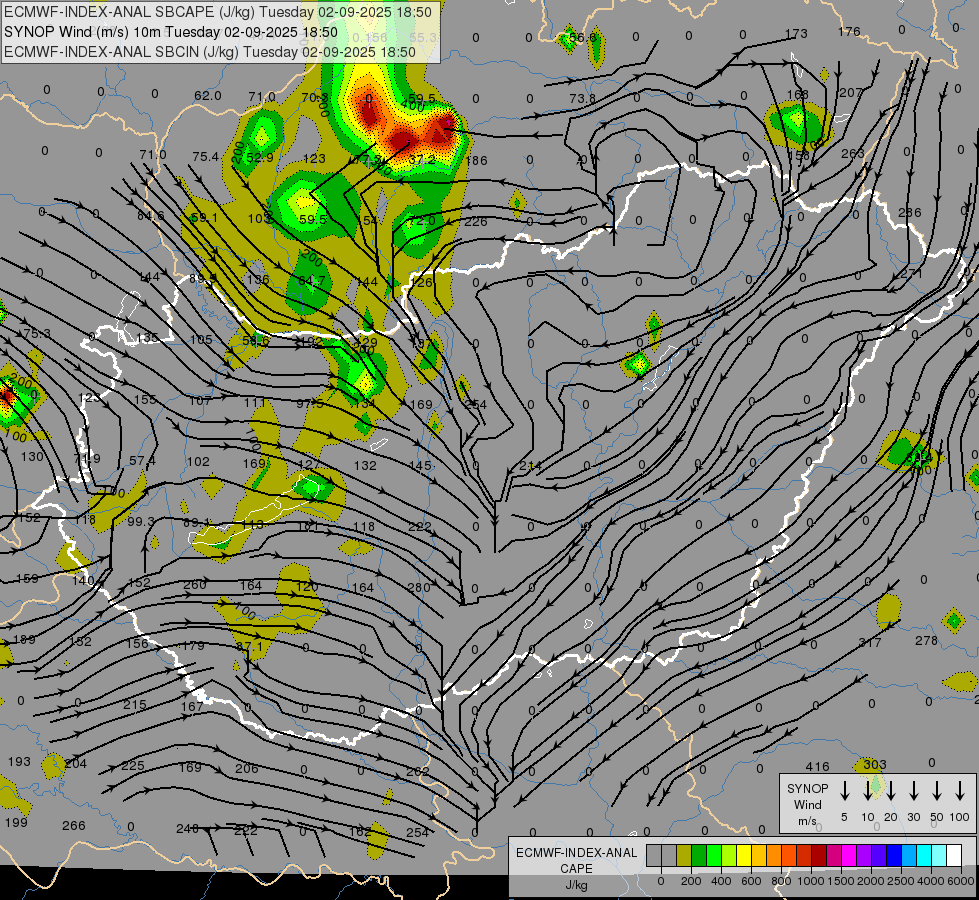Click the map value 271

[x=912, y=274]
